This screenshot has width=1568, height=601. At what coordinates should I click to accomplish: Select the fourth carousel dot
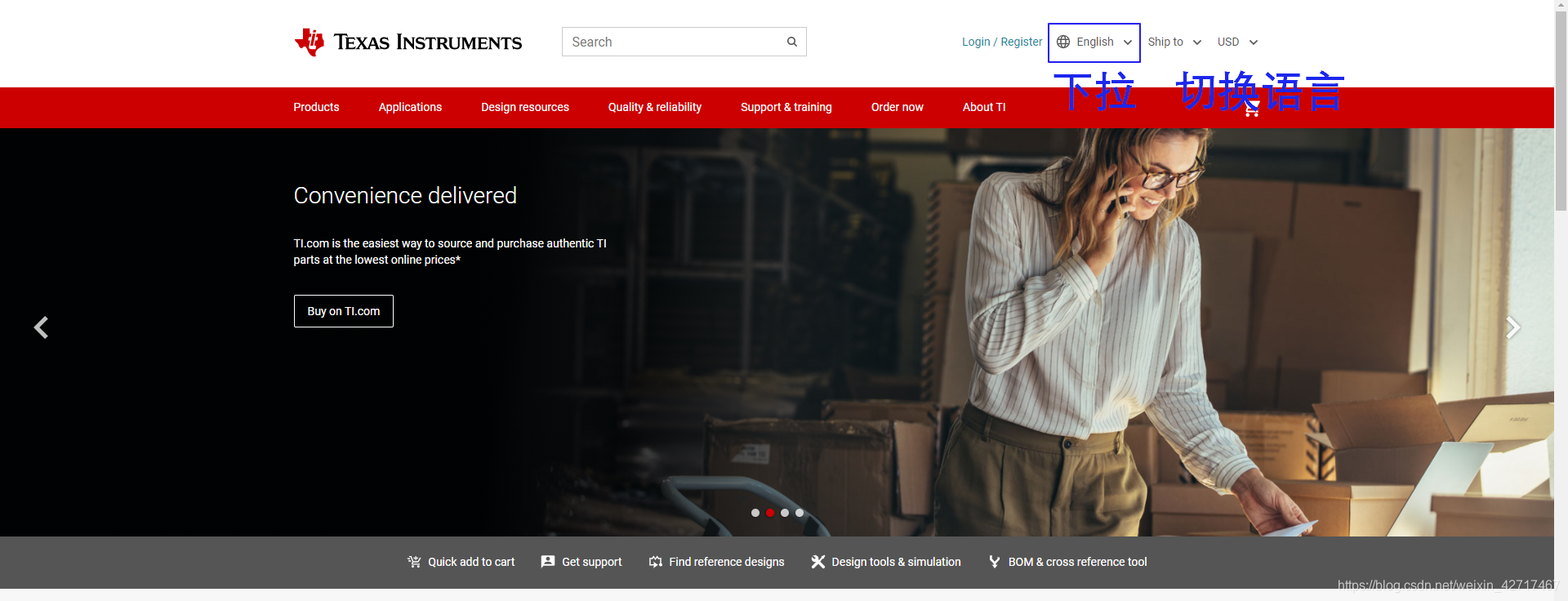click(x=800, y=513)
